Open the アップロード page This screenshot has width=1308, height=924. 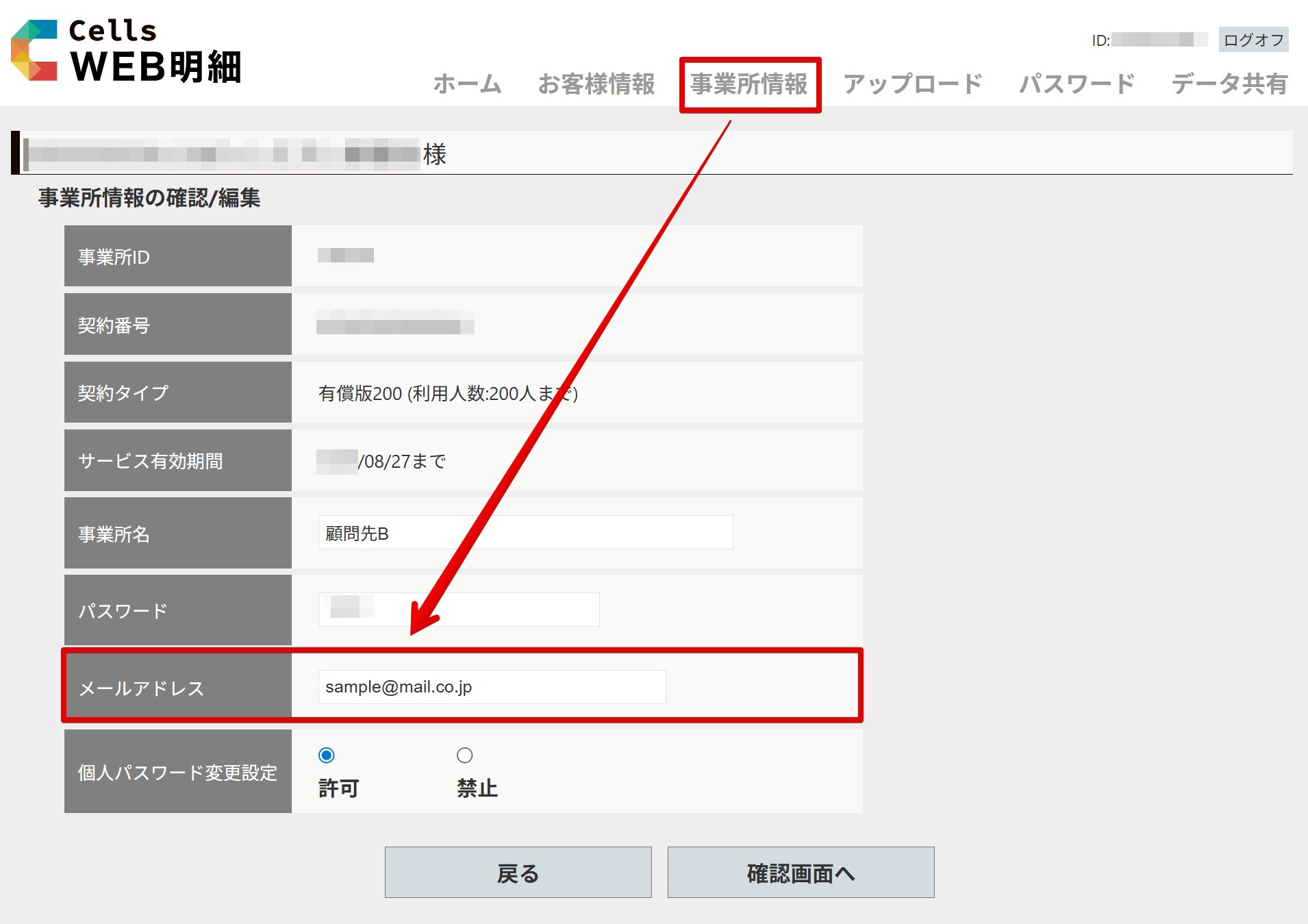[x=912, y=84]
